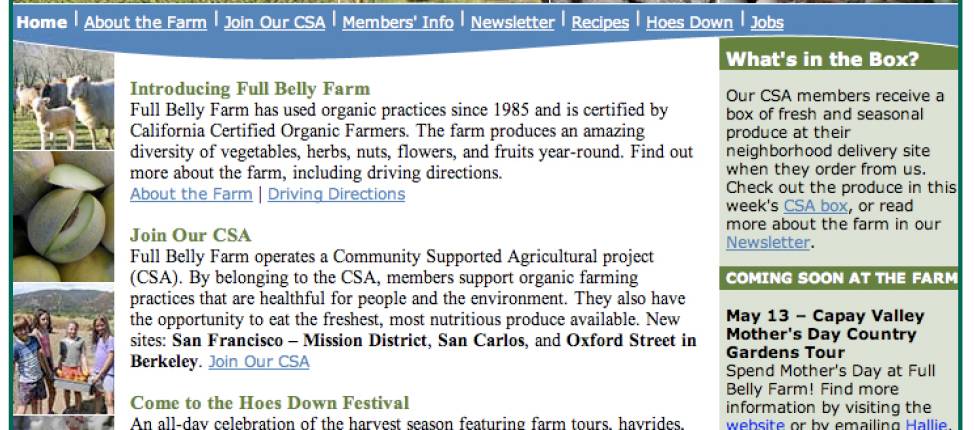
Task: Visit the website link in the Mother's Day event
Action: point(755,424)
